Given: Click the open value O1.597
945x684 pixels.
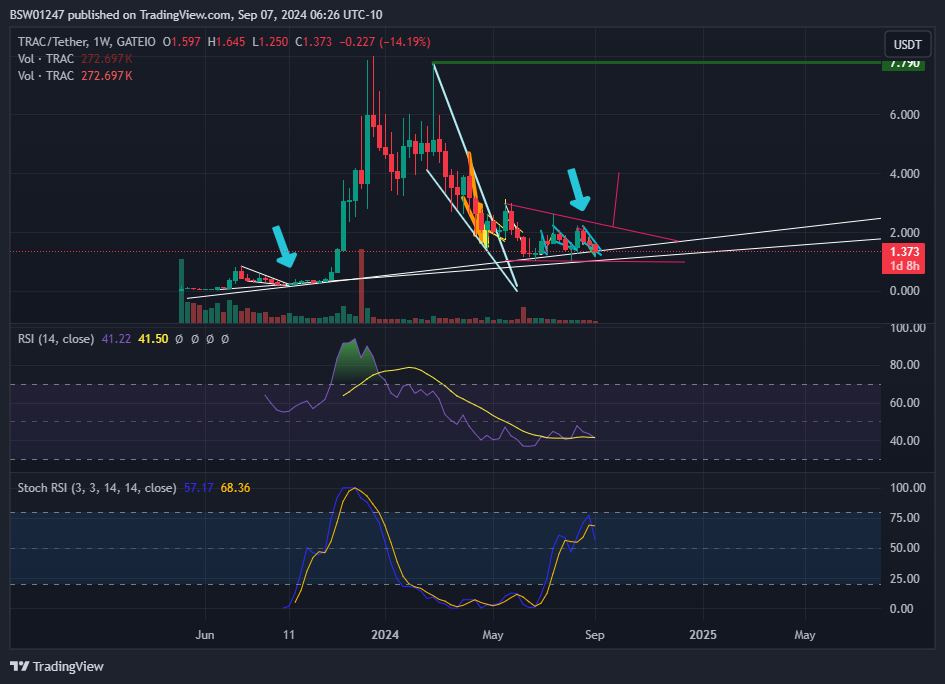Looking at the screenshot, I should 181,42.
